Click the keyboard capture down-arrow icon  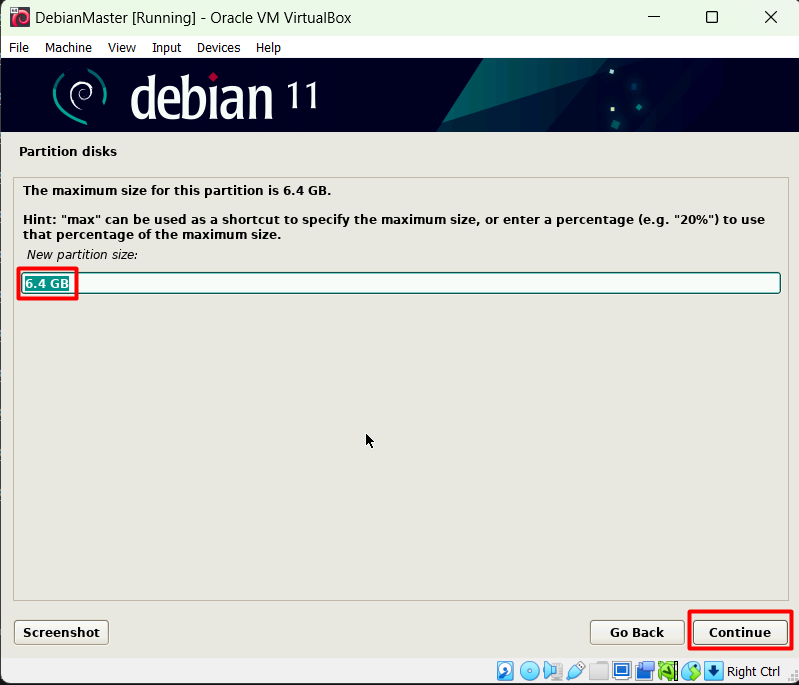pyautogui.click(x=713, y=671)
